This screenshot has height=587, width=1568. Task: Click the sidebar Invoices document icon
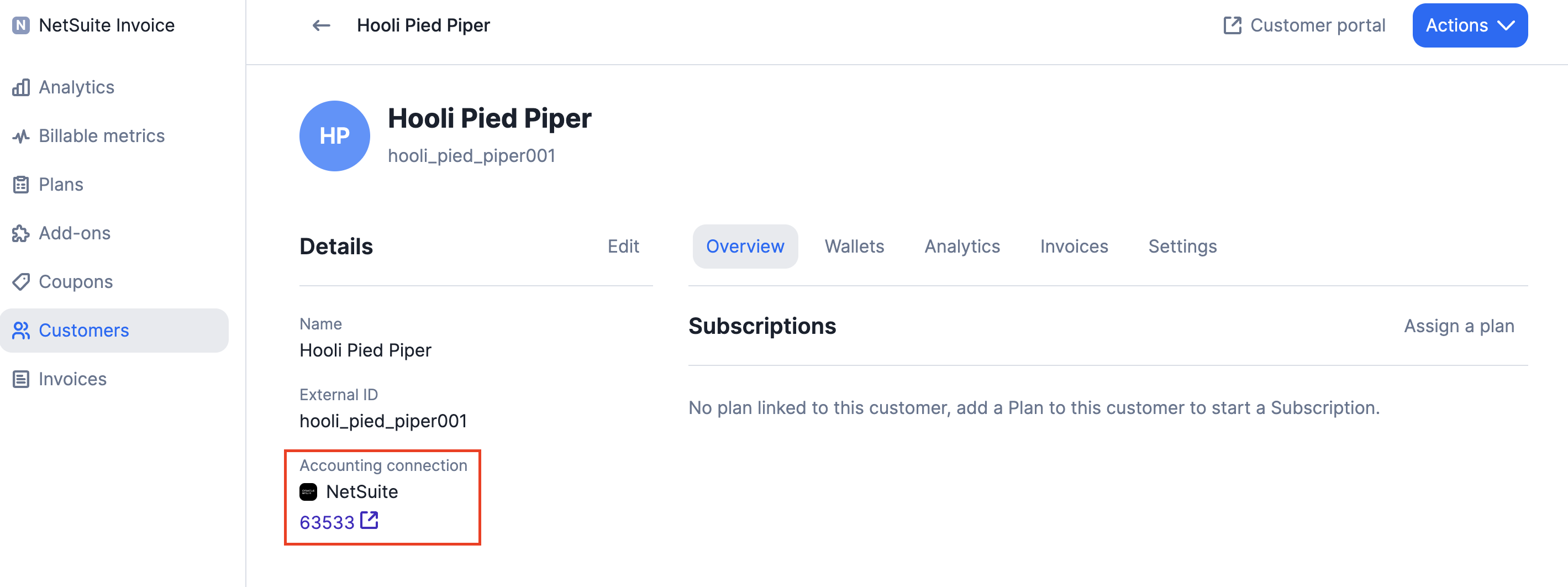click(20, 379)
